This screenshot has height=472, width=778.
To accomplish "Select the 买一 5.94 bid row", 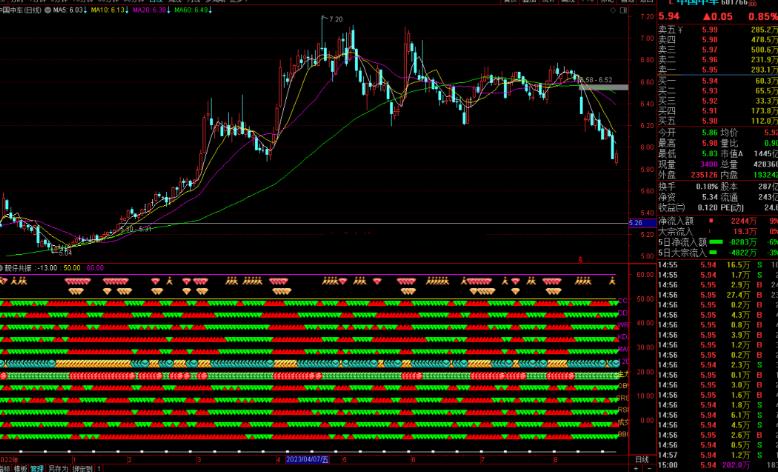I will pos(718,81).
